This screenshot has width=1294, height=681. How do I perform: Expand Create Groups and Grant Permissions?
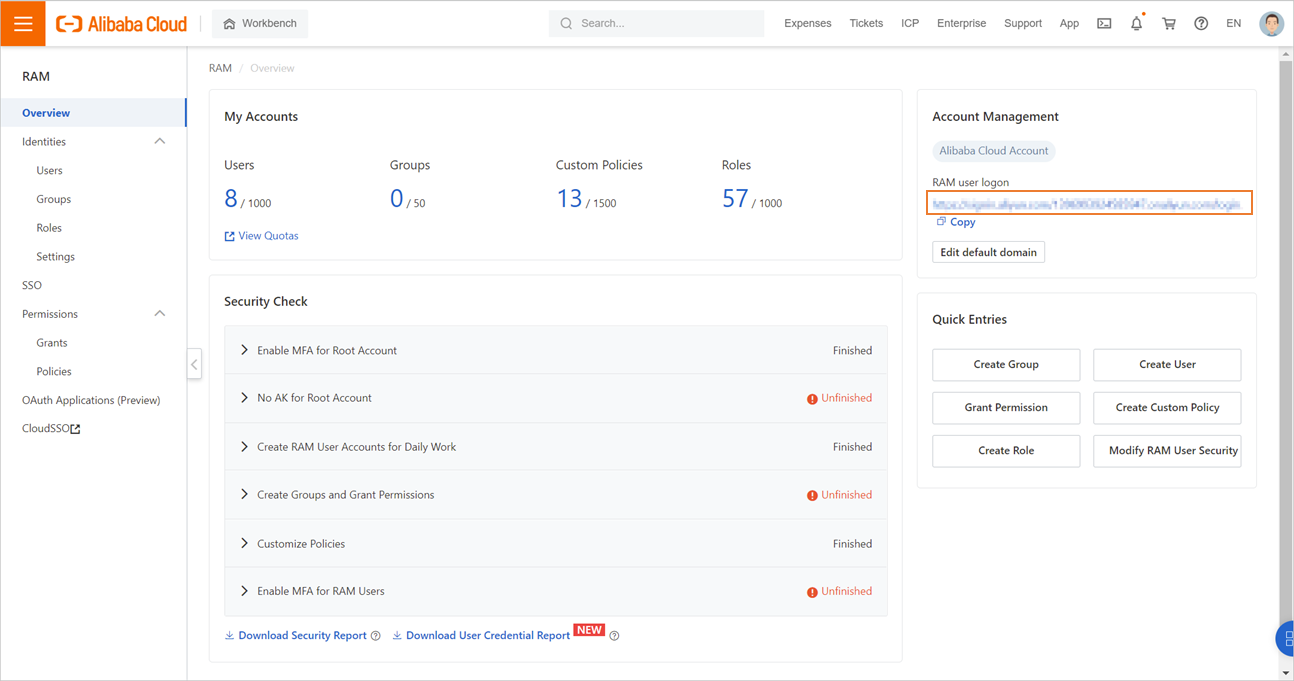click(555, 495)
